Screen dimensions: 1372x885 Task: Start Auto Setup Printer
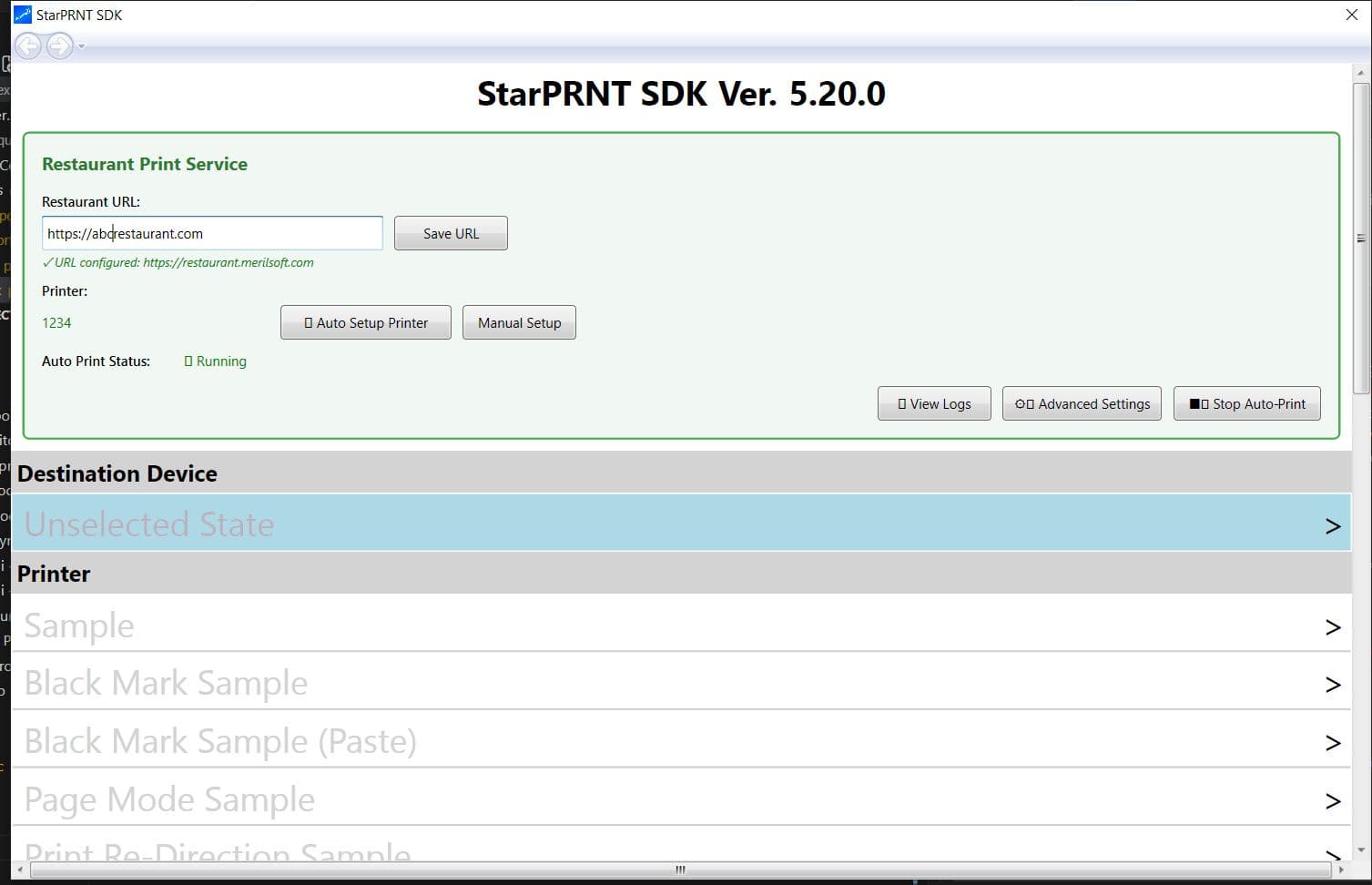(366, 322)
